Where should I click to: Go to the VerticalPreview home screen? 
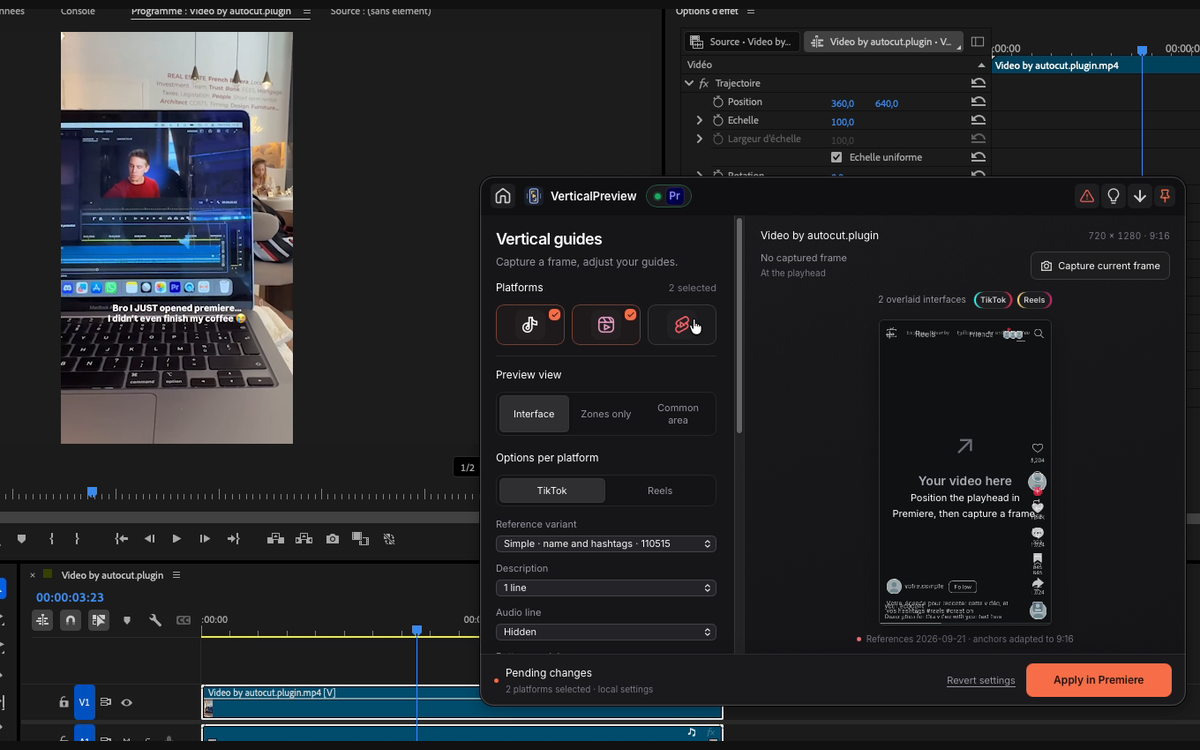(x=503, y=196)
